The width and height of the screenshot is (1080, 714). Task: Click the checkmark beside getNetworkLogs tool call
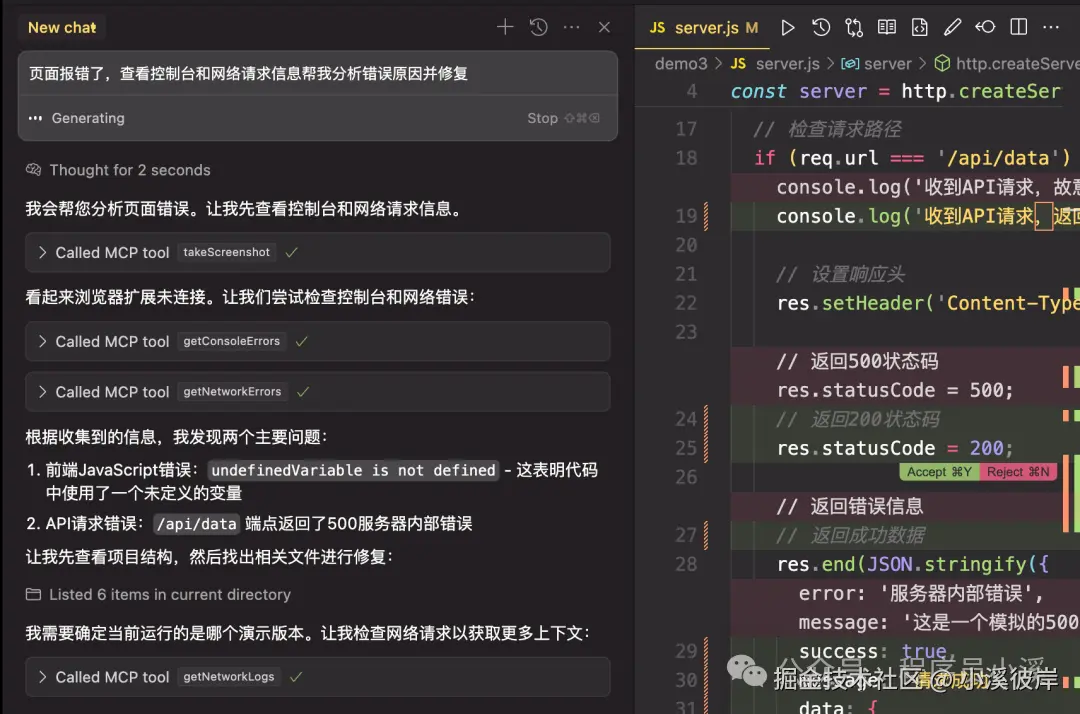296,677
